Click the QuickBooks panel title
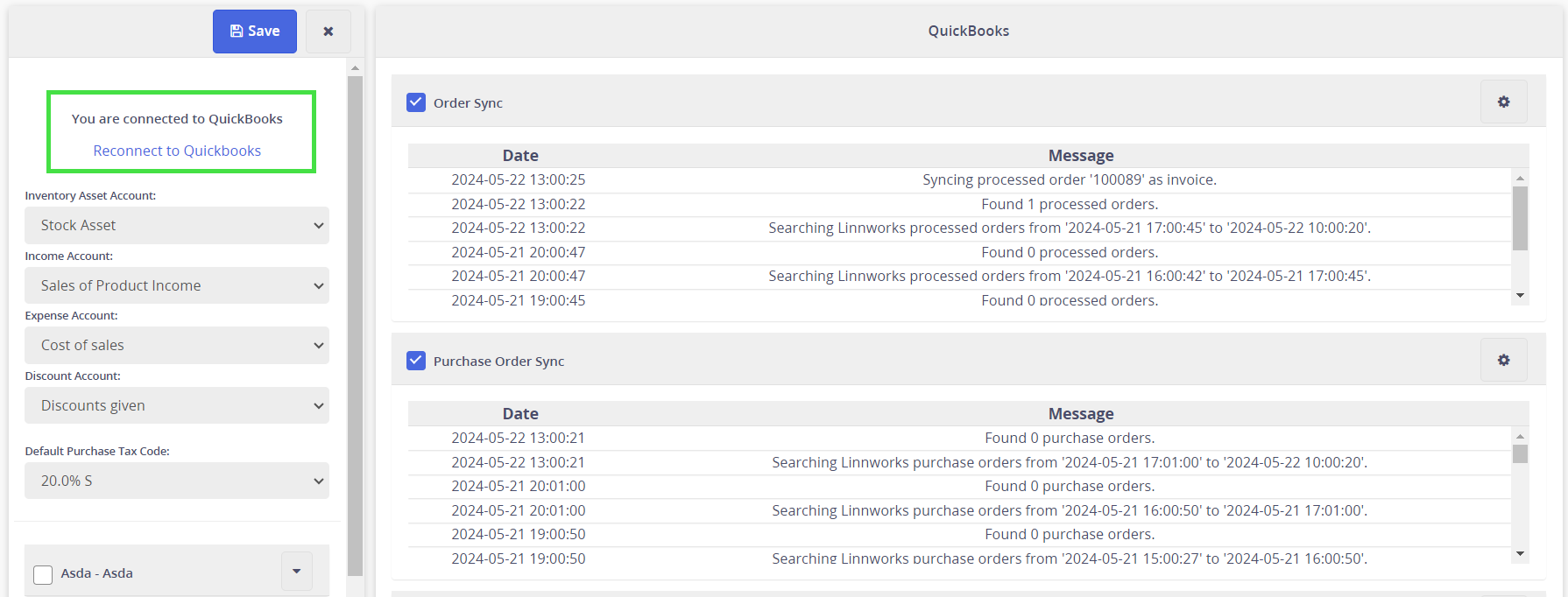This screenshot has width=1568, height=597. (x=969, y=31)
